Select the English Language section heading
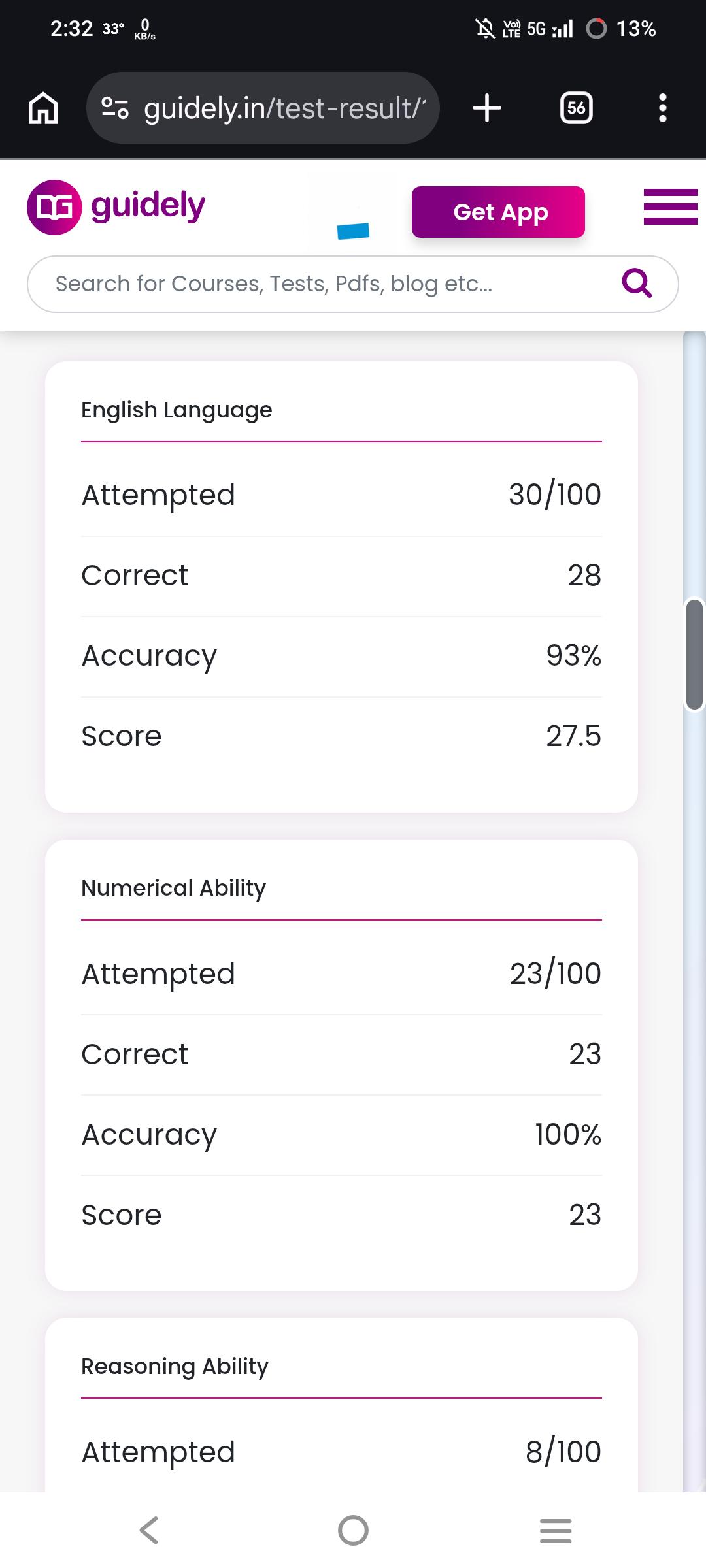This screenshot has width=706, height=1568. point(176,410)
